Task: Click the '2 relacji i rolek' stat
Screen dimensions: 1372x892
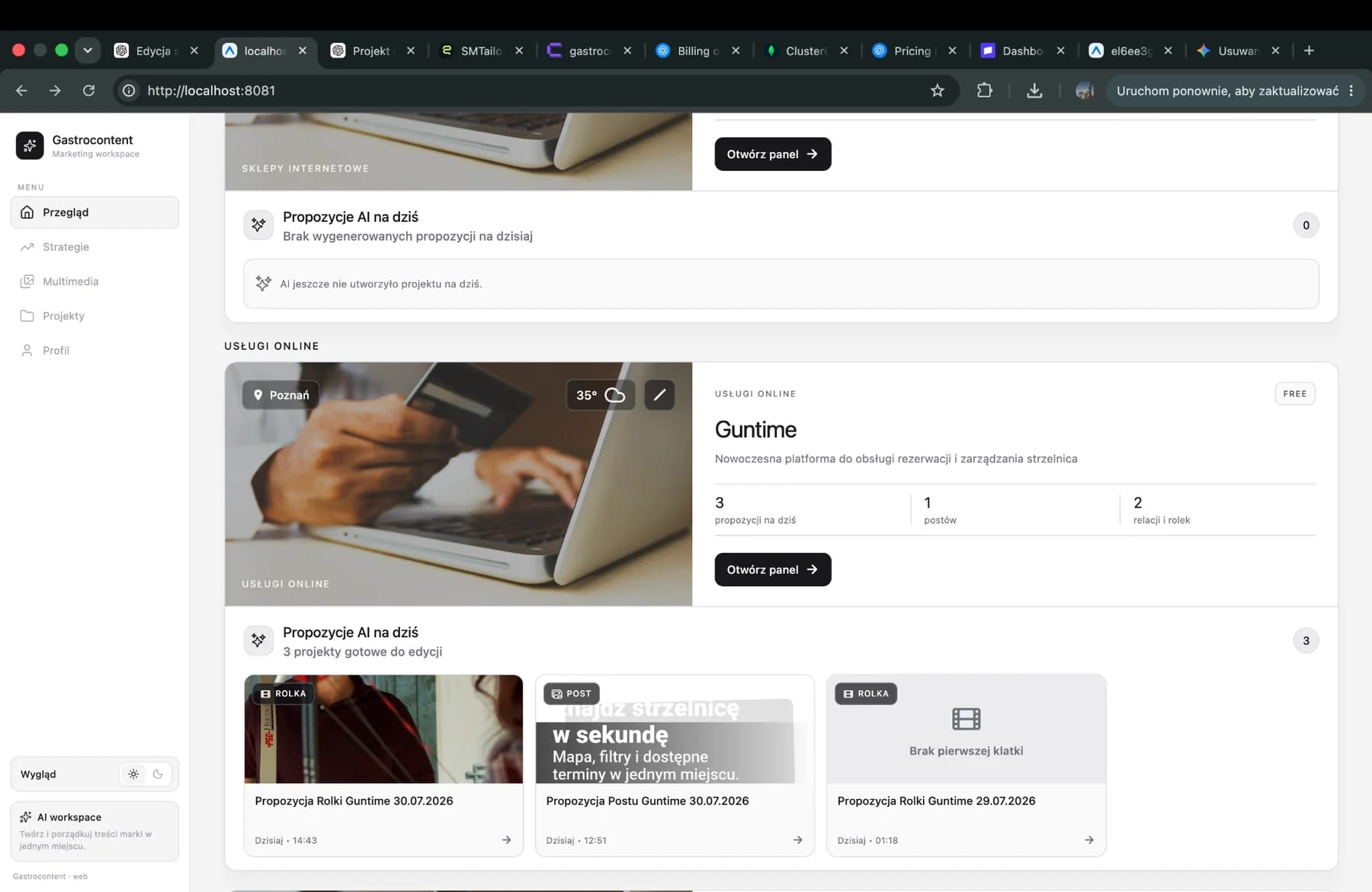Action: point(1162,510)
